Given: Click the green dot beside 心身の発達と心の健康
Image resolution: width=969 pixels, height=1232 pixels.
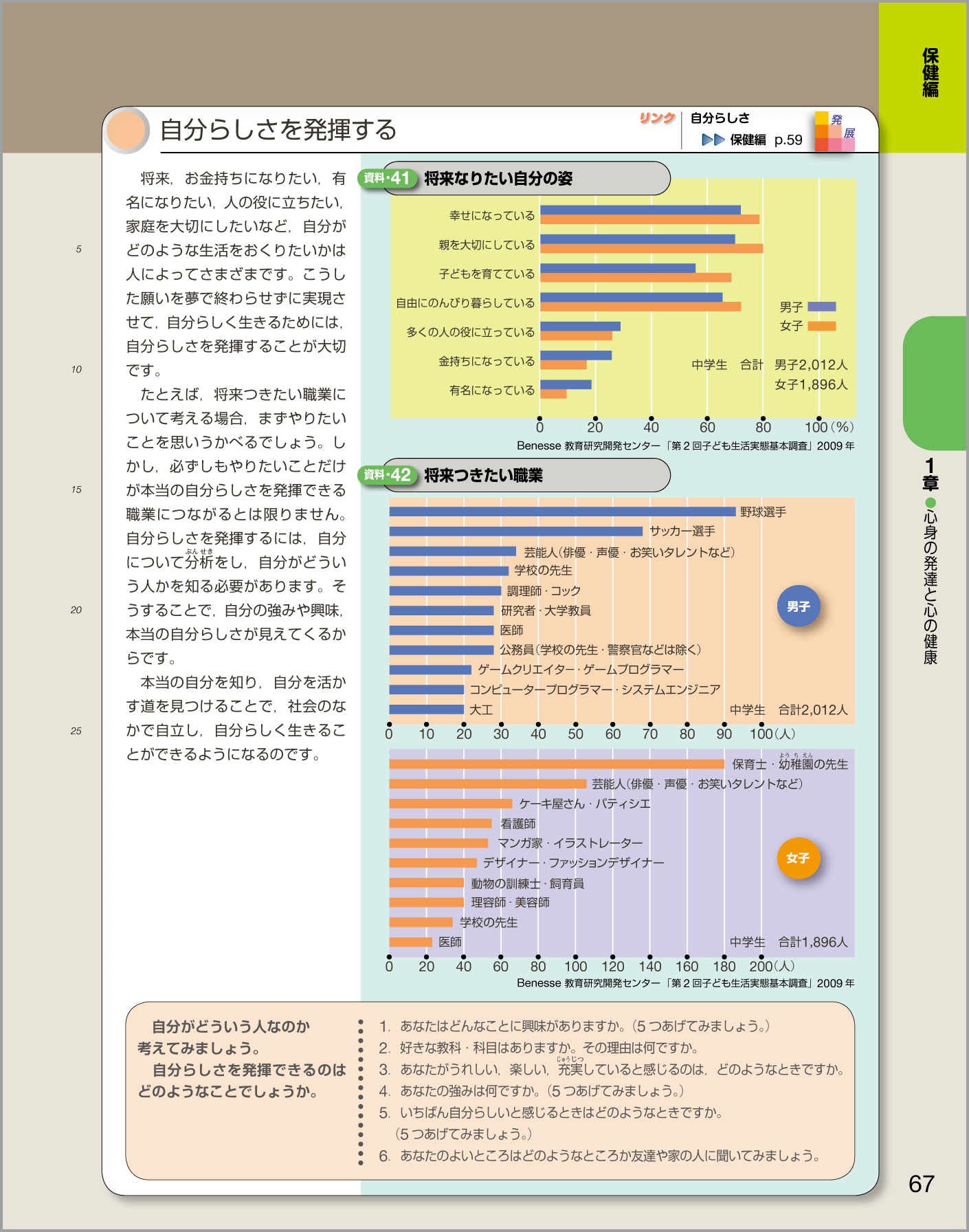Looking at the screenshot, I should (931, 503).
